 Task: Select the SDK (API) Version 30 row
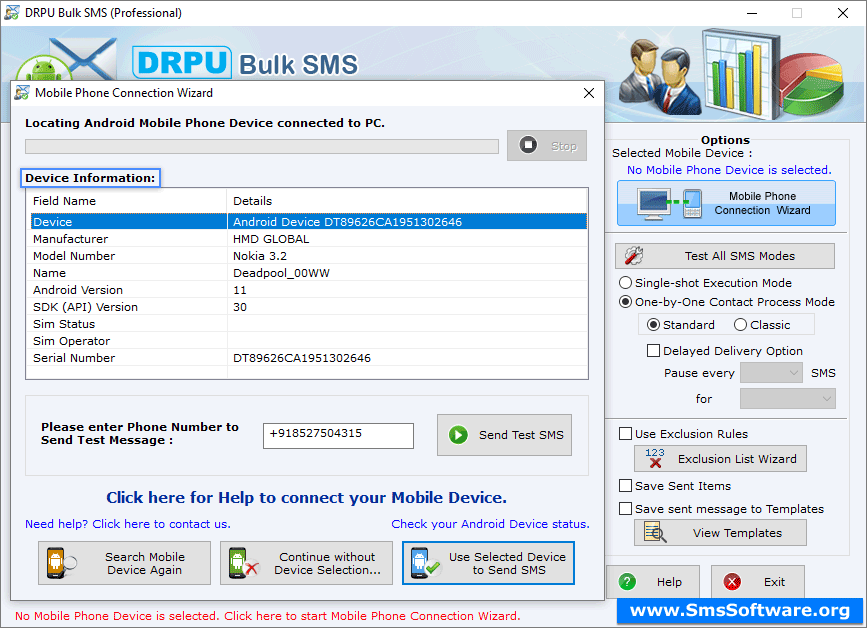(309, 307)
